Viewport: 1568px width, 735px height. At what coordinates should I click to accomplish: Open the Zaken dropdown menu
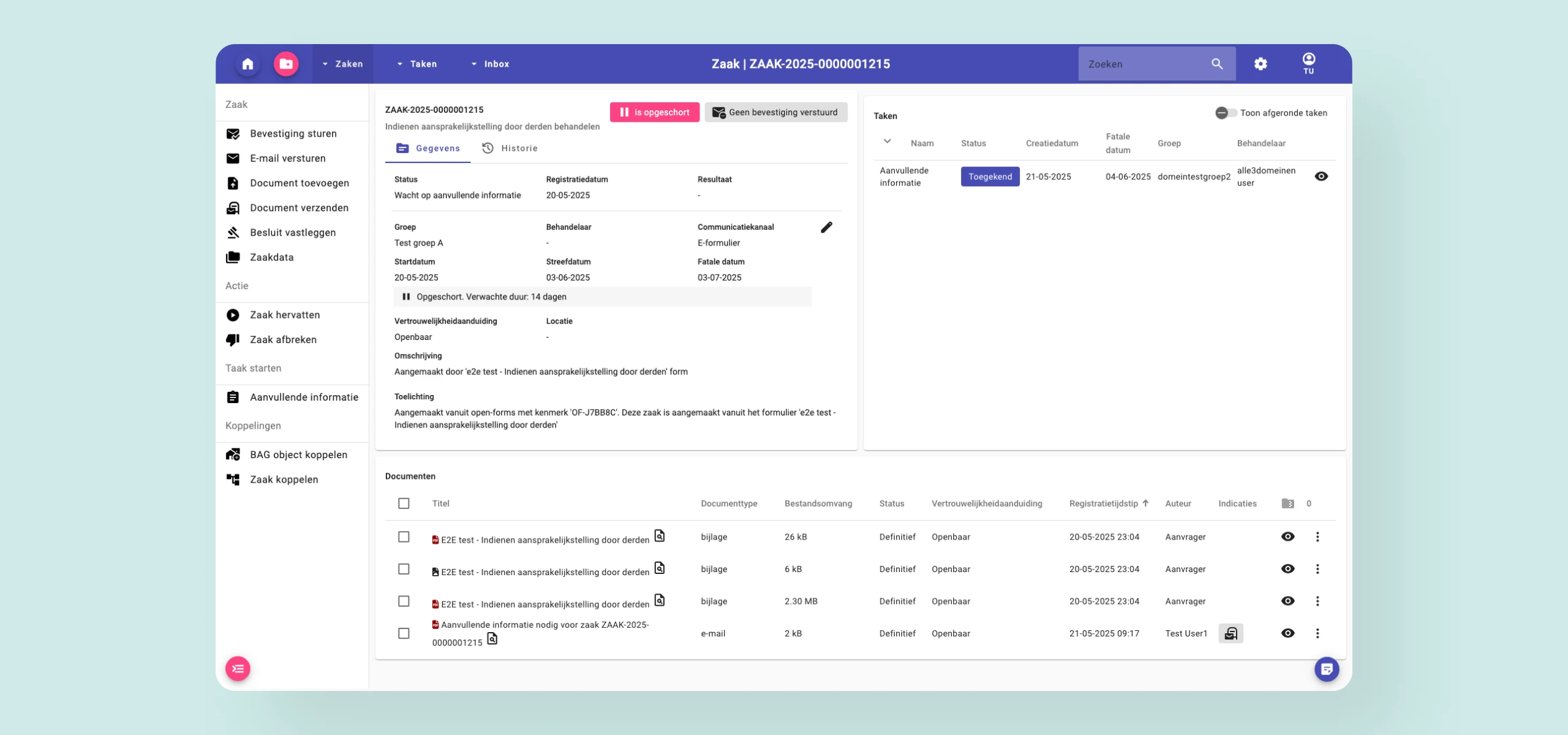point(343,64)
